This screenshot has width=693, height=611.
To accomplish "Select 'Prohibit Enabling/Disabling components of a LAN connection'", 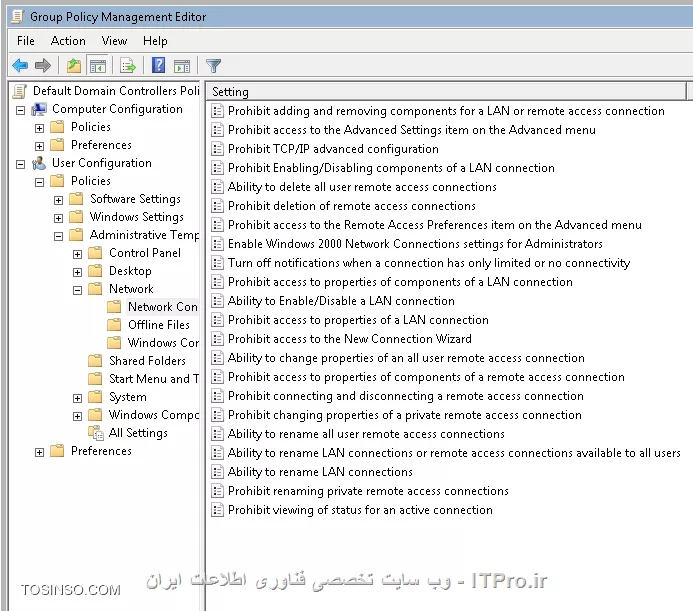I will (391, 168).
